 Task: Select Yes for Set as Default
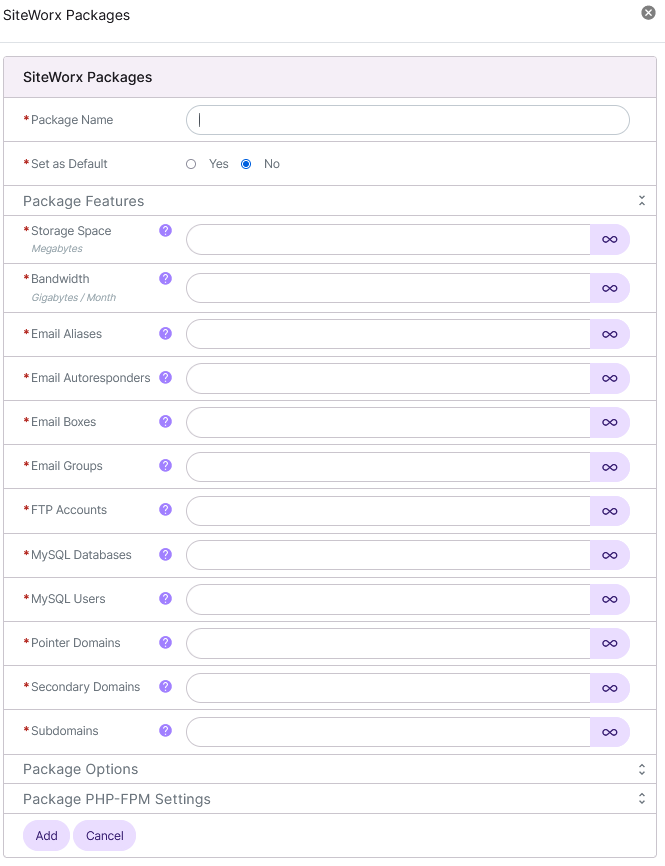tap(191, 164)
